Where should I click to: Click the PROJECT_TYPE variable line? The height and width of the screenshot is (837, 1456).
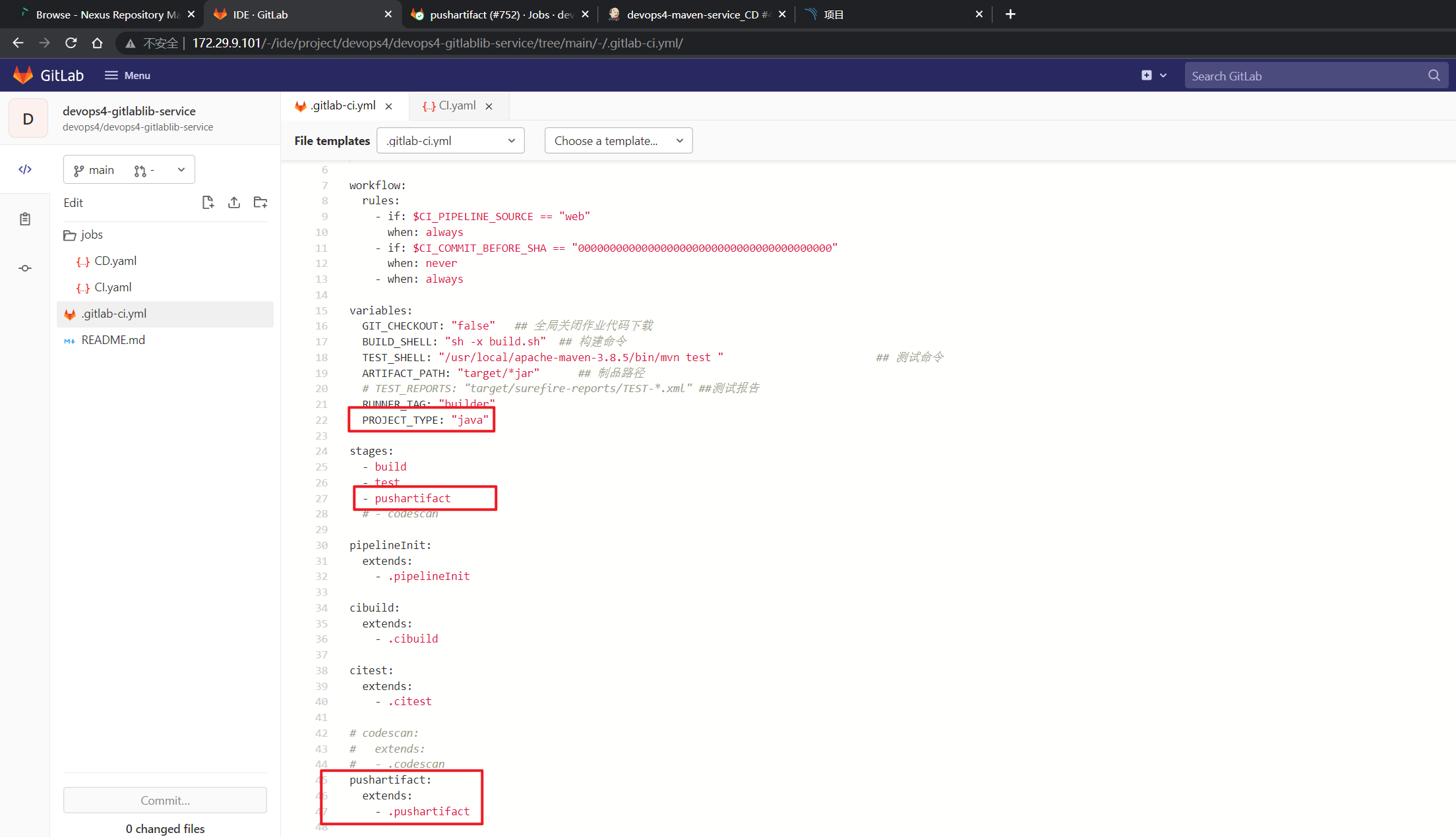[x=425, y=420]
